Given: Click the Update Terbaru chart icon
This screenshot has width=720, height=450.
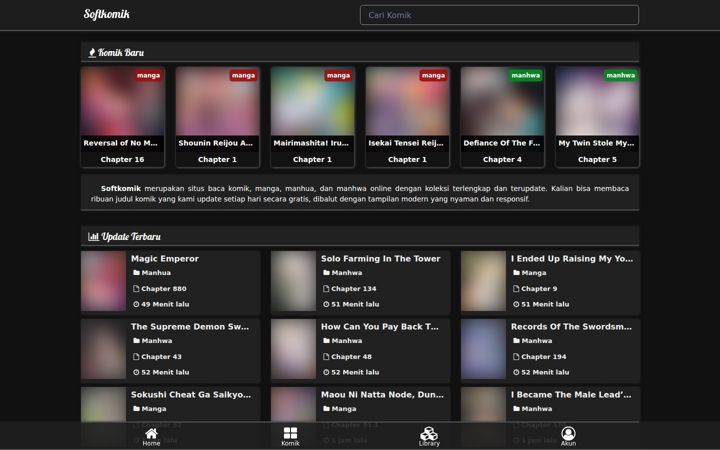Looking at the screenshot, I should point(93,236).
